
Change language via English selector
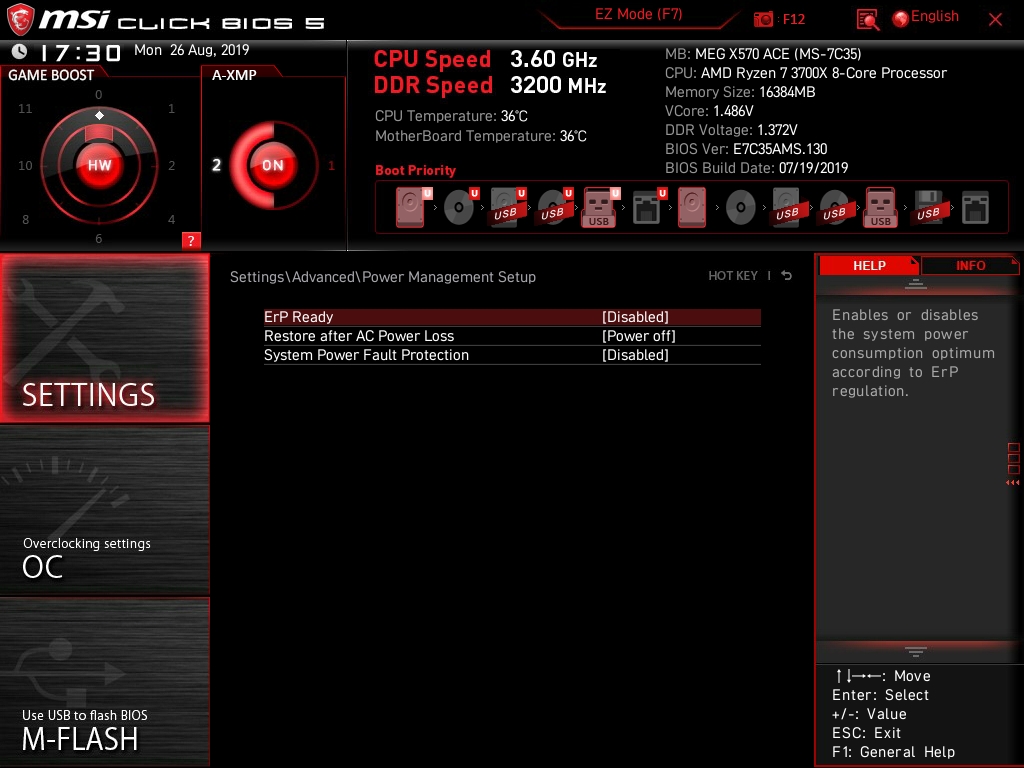point(935,16)
